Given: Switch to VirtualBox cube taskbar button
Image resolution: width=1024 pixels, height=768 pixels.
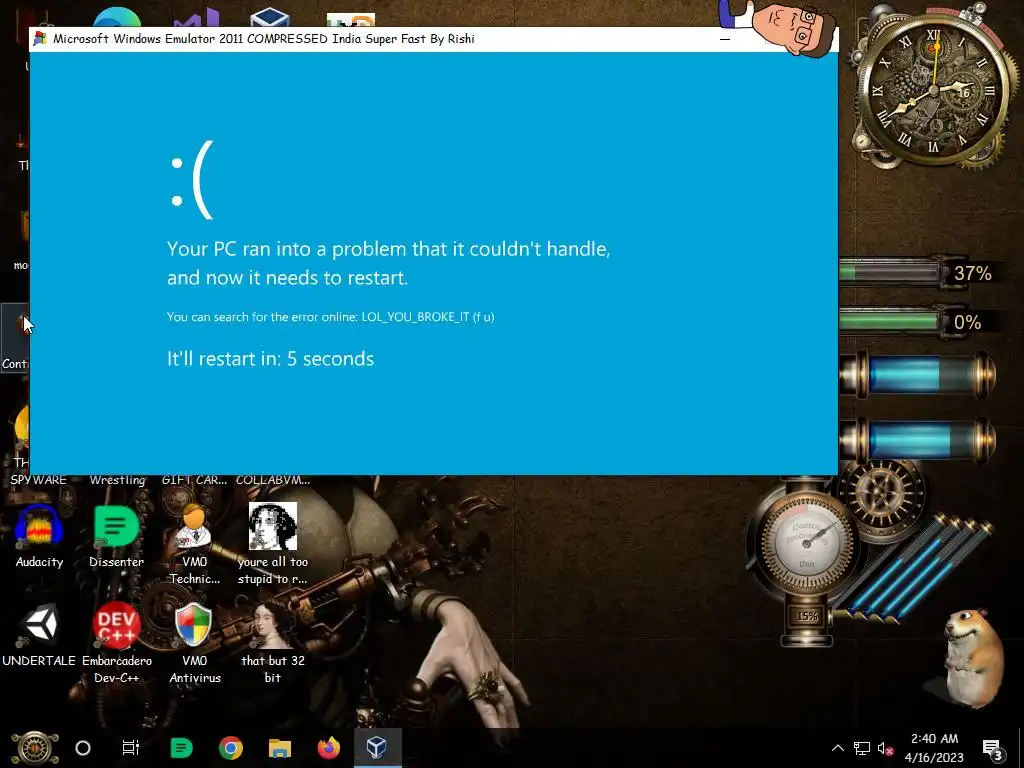Looking at the screenshot, I should click(x=377, y=748).
